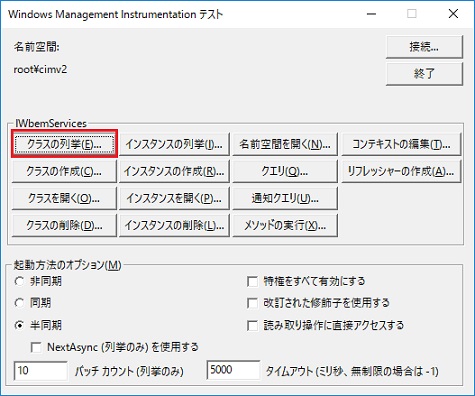Screen dimensions: 475x396
Task: Click the 起動方法のオプション(M) group label
Action: point(67,265)
